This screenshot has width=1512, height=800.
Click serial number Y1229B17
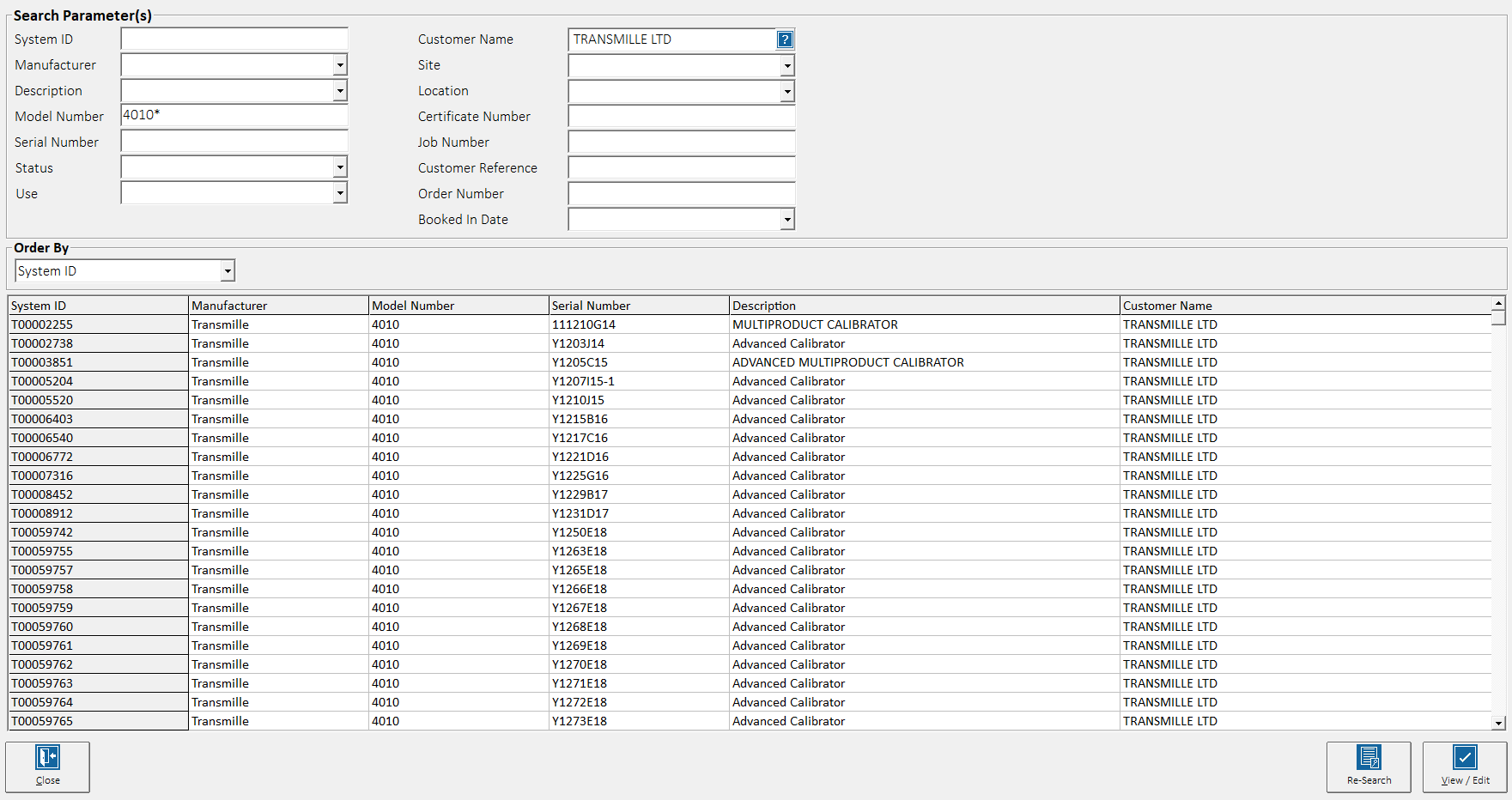pos(580,494)
